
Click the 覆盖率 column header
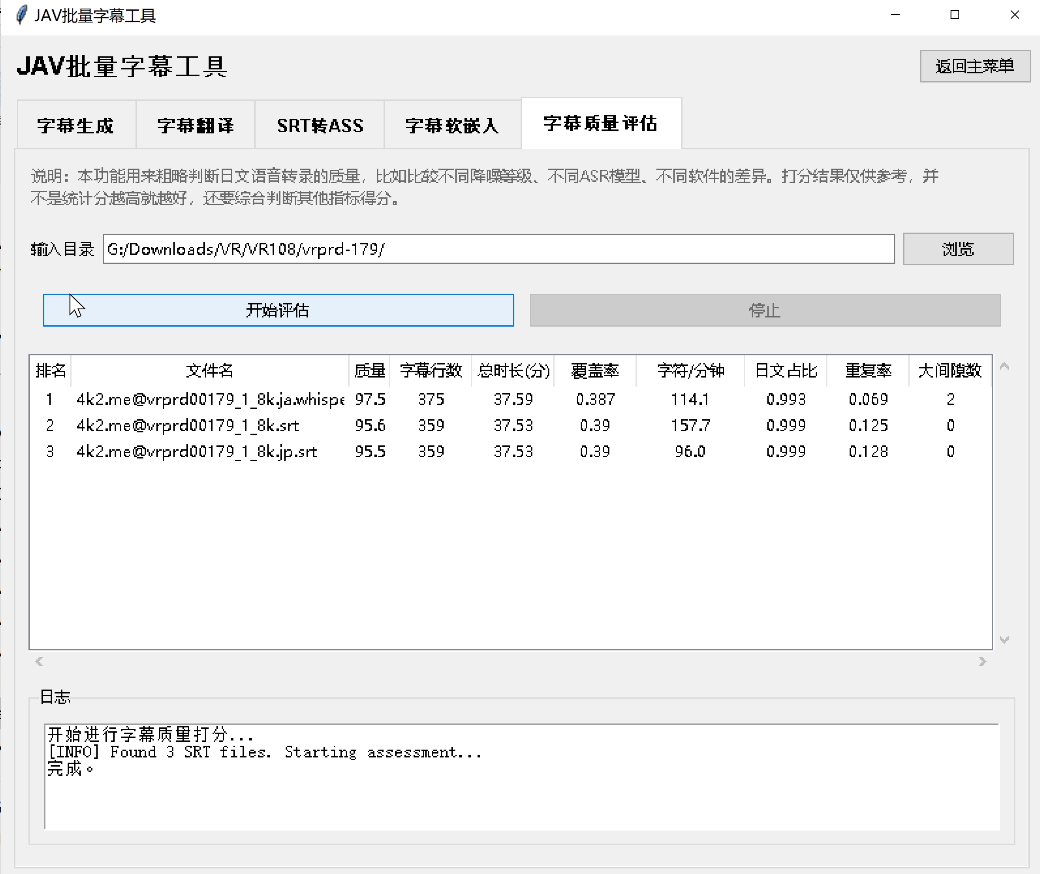(x=595, y=371)
